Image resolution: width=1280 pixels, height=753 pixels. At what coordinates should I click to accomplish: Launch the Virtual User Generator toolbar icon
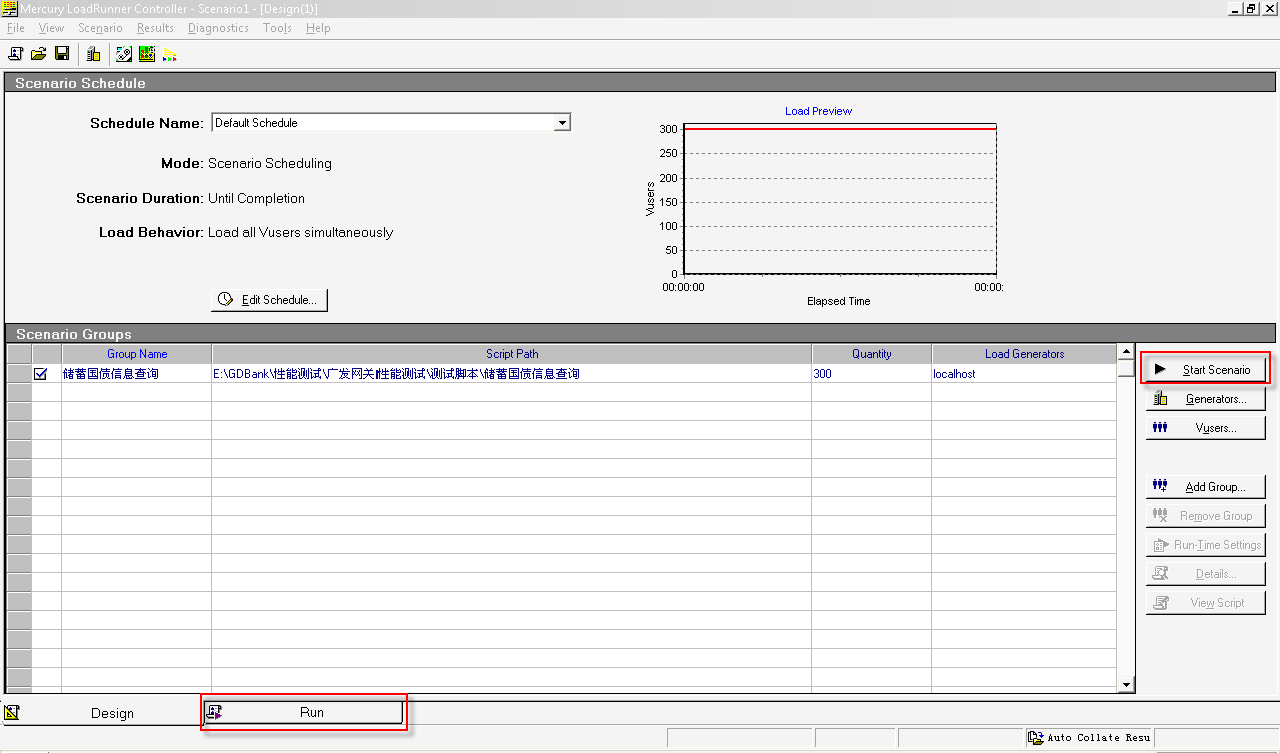coord(124,54)
